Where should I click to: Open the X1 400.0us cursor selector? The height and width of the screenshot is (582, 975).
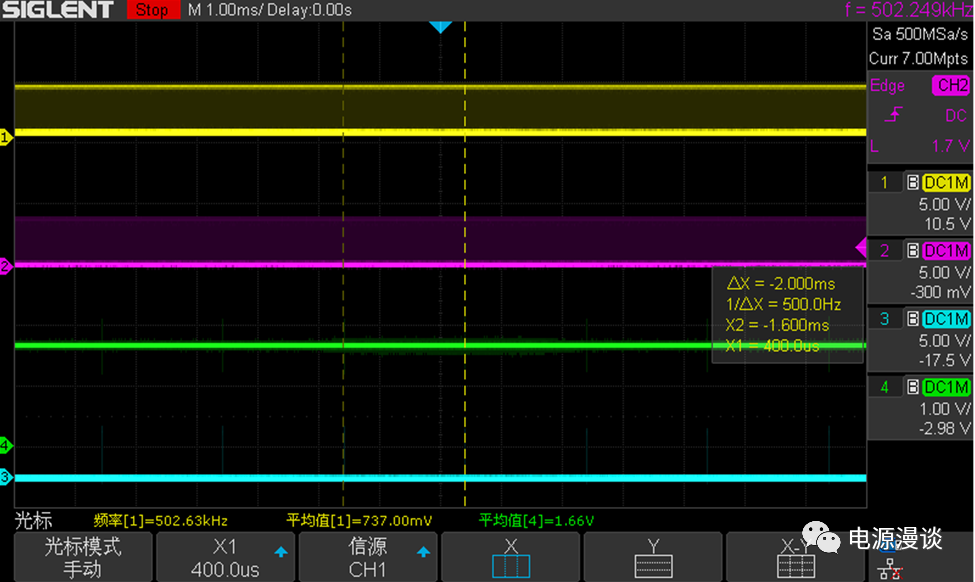pyautogui.click(x=225, y=557)
